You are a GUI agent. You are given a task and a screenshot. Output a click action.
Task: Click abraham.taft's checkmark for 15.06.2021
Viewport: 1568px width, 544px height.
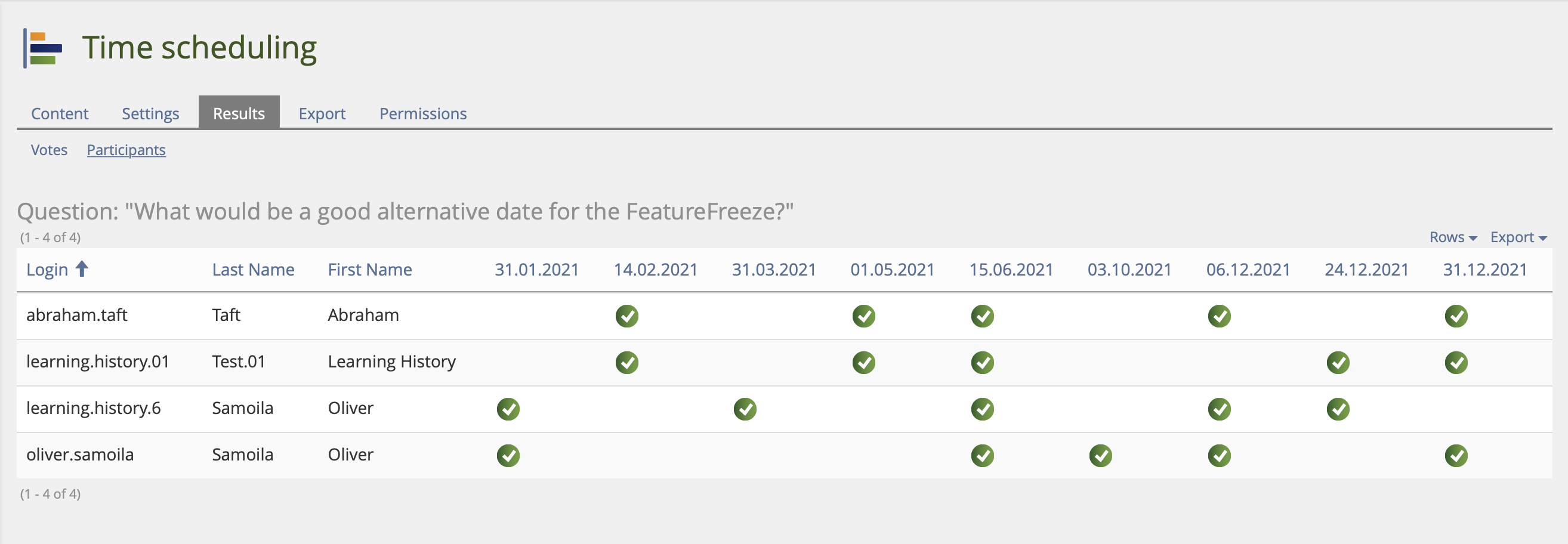(x=982, y=316)
